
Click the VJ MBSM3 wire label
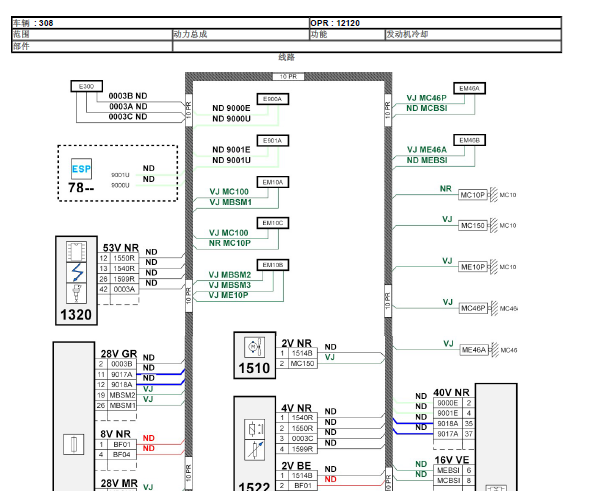(x=230, y=285)
